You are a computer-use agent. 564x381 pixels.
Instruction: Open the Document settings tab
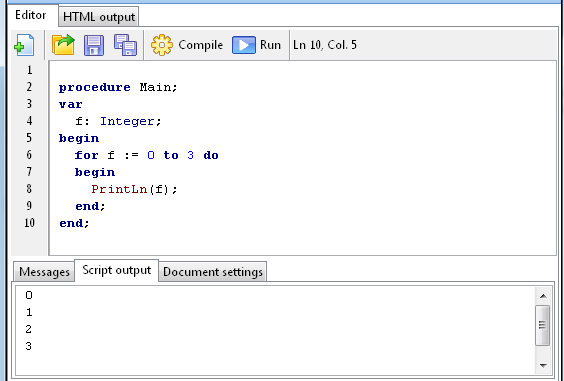tap(213, 272)
